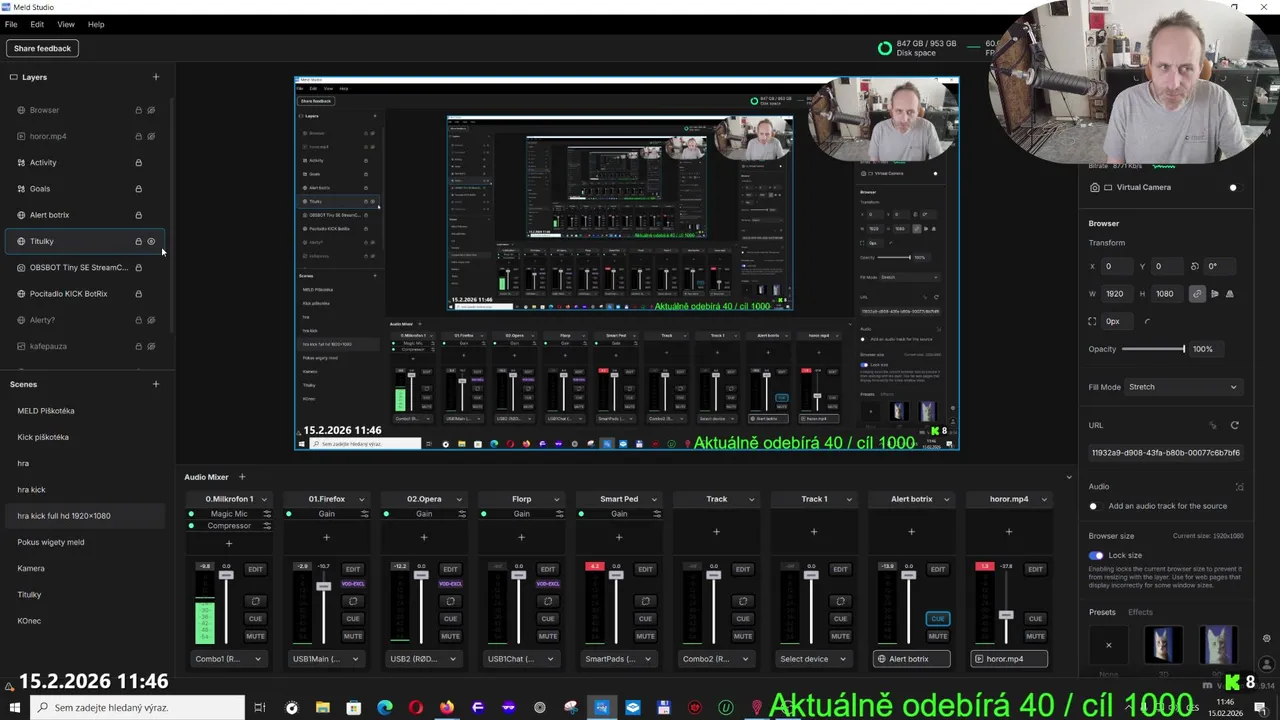Hide the Titulky layer
This screenshot has height=720, width=1280.
[151, 241]
